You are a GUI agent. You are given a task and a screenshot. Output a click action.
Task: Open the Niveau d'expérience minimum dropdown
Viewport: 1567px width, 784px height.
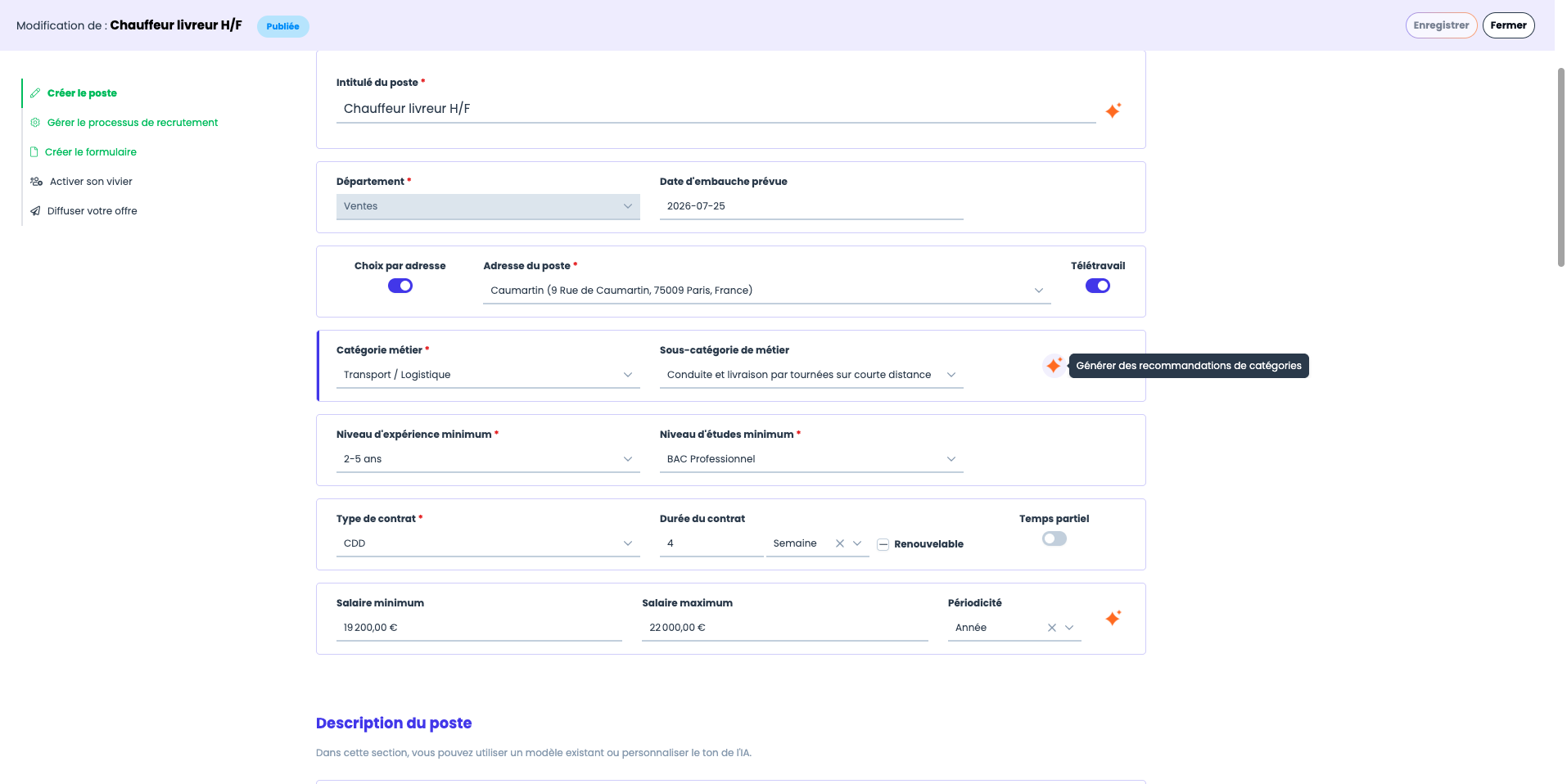coord(488,459)
